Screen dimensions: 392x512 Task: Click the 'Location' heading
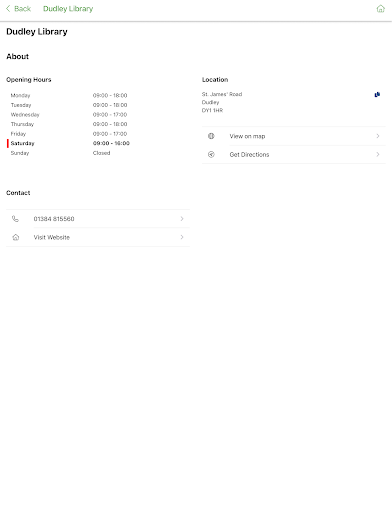click(215, 80)
